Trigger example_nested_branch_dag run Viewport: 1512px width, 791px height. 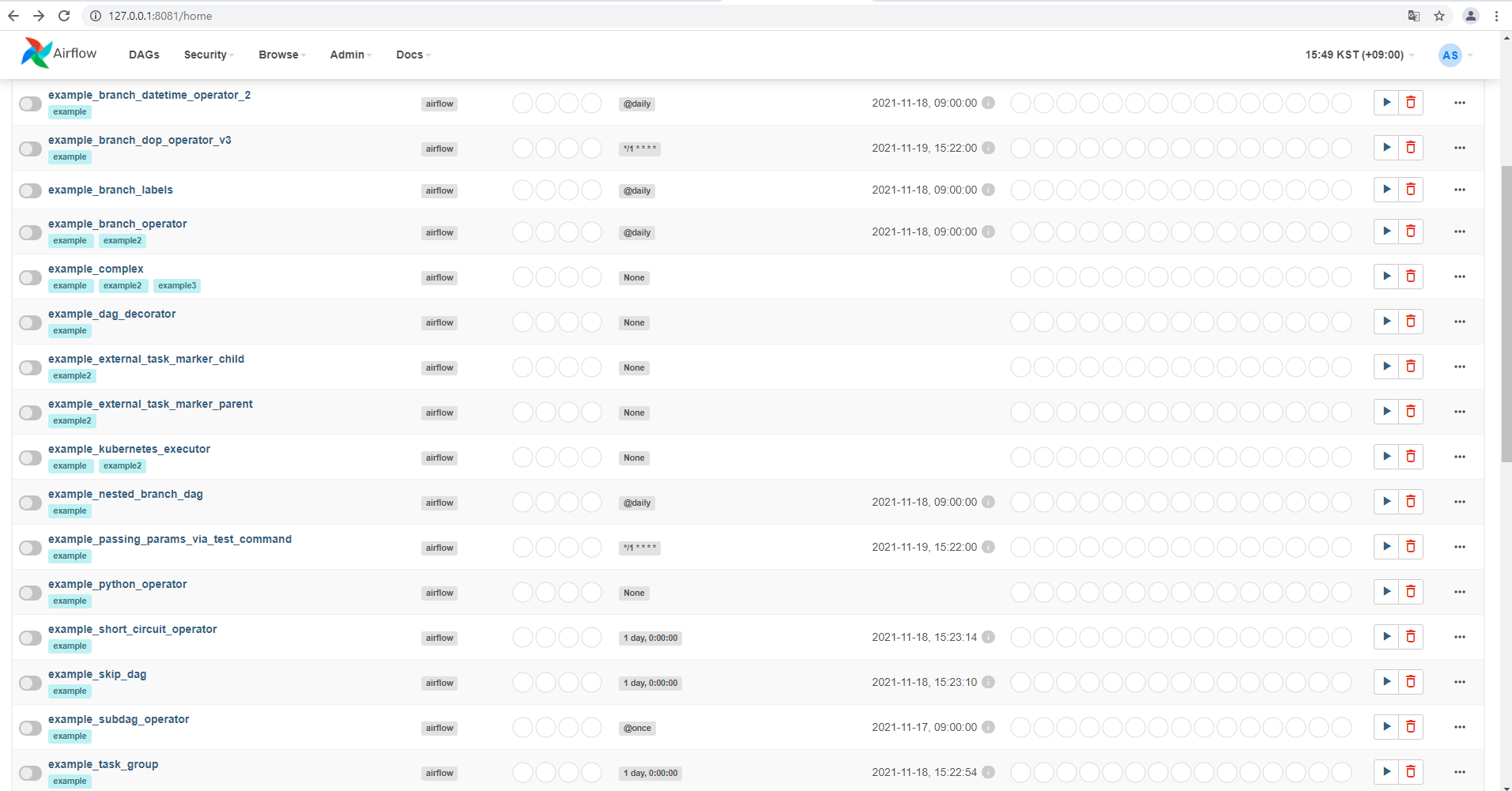point(1386,502)
